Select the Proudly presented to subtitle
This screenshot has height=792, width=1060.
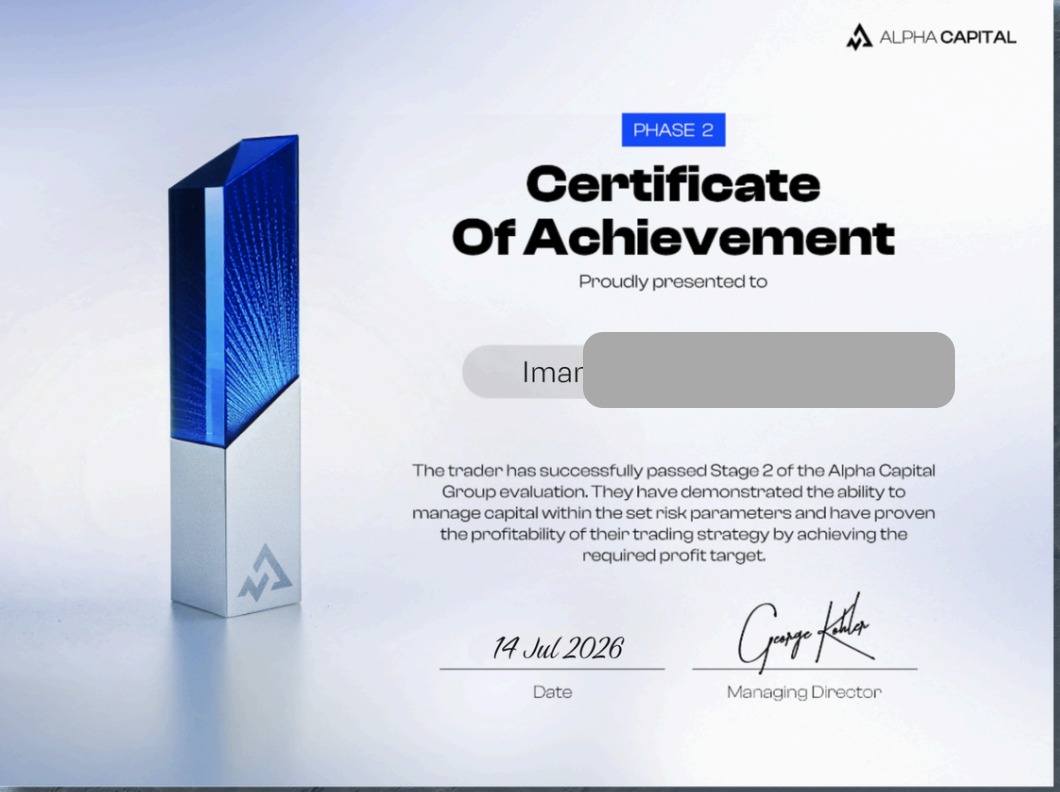coord(673,282)
